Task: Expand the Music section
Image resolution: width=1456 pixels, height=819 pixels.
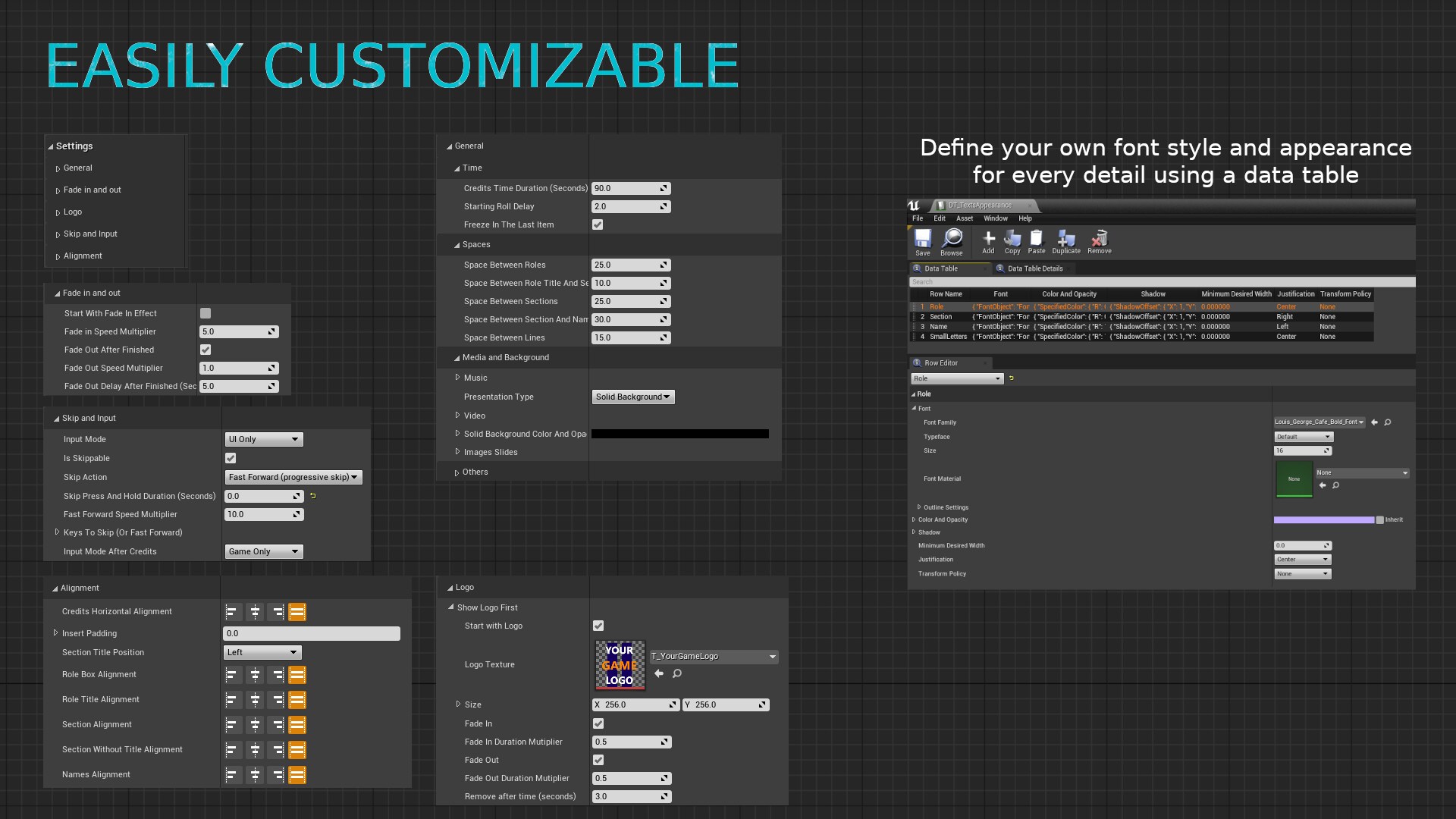Action: click(x=457, y=378)
